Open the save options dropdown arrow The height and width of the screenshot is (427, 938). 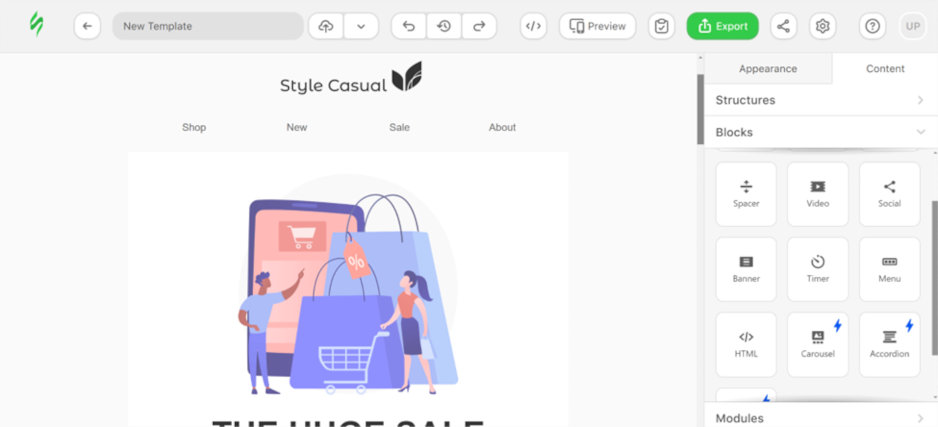361,26
